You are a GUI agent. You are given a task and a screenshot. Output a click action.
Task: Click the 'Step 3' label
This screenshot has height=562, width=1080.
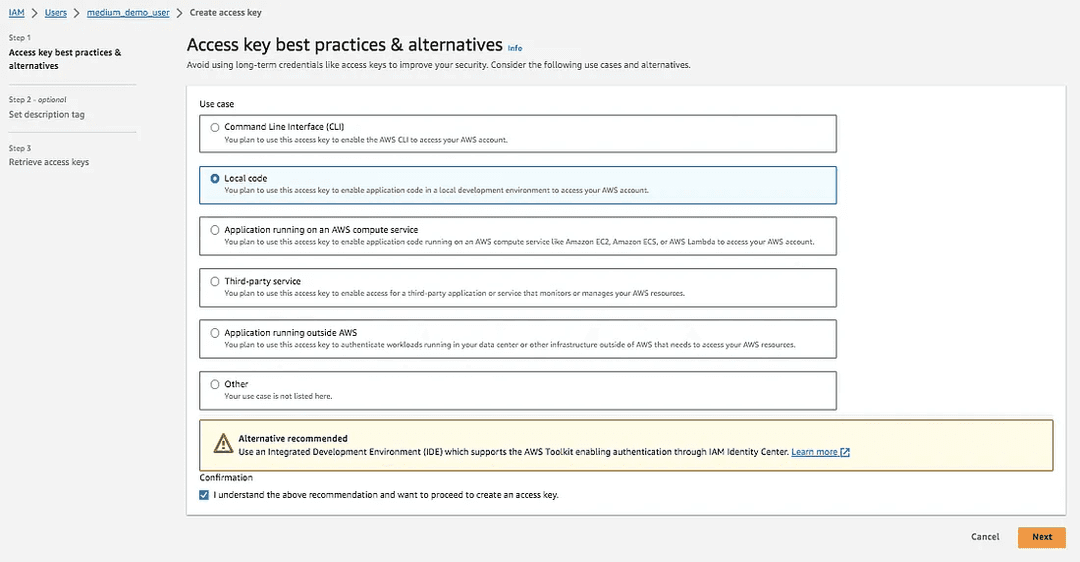20,148
